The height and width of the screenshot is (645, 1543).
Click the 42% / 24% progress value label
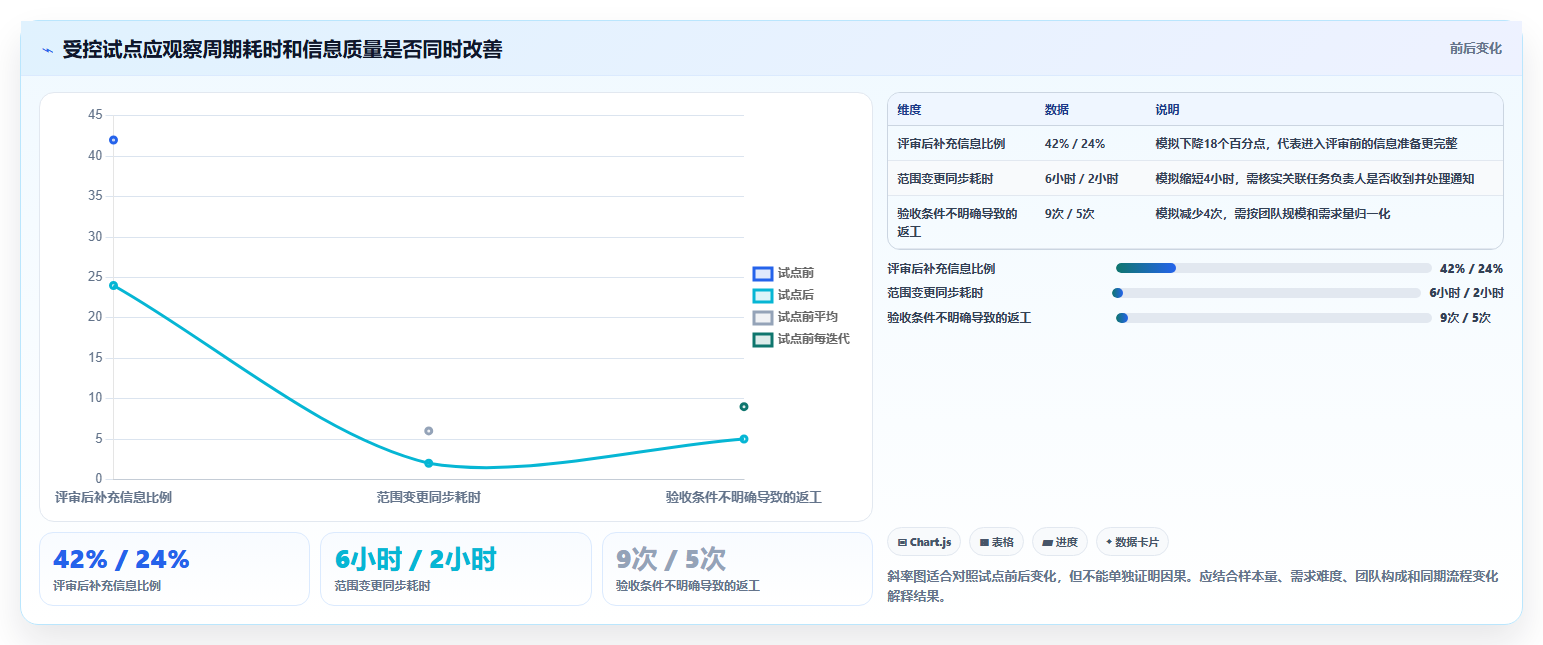coord(1471,268)
